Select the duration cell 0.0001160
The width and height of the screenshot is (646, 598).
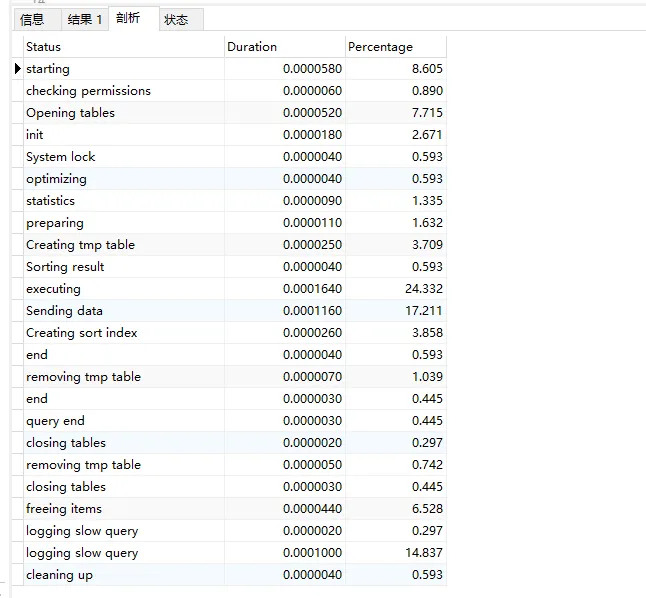pyautogui.click(x=285, y=311)
